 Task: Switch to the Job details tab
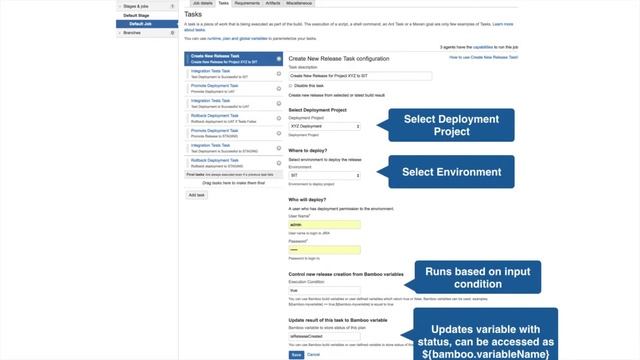(x=203, y=3)
